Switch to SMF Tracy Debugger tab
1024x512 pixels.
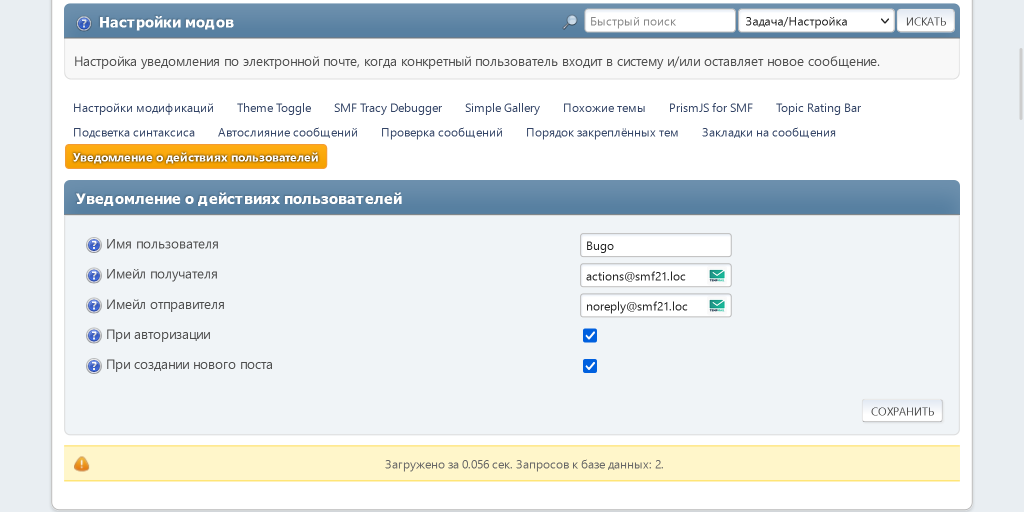[388, 108]
